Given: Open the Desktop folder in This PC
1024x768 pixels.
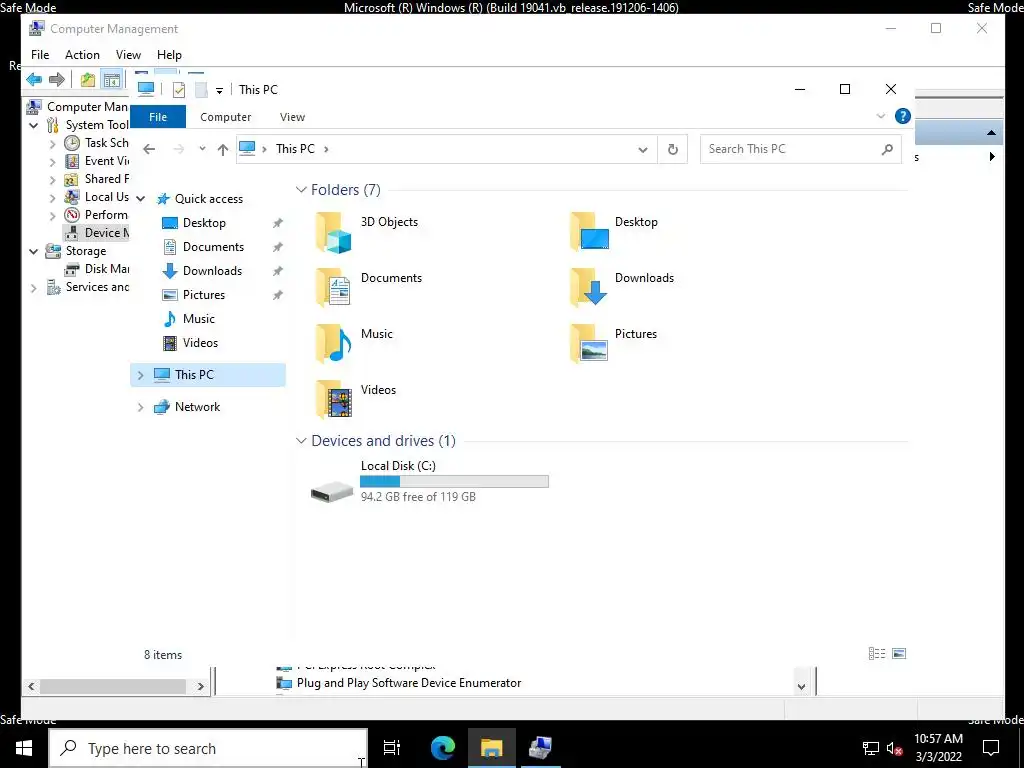Looking at the screenshot, I should coord(614,232).
